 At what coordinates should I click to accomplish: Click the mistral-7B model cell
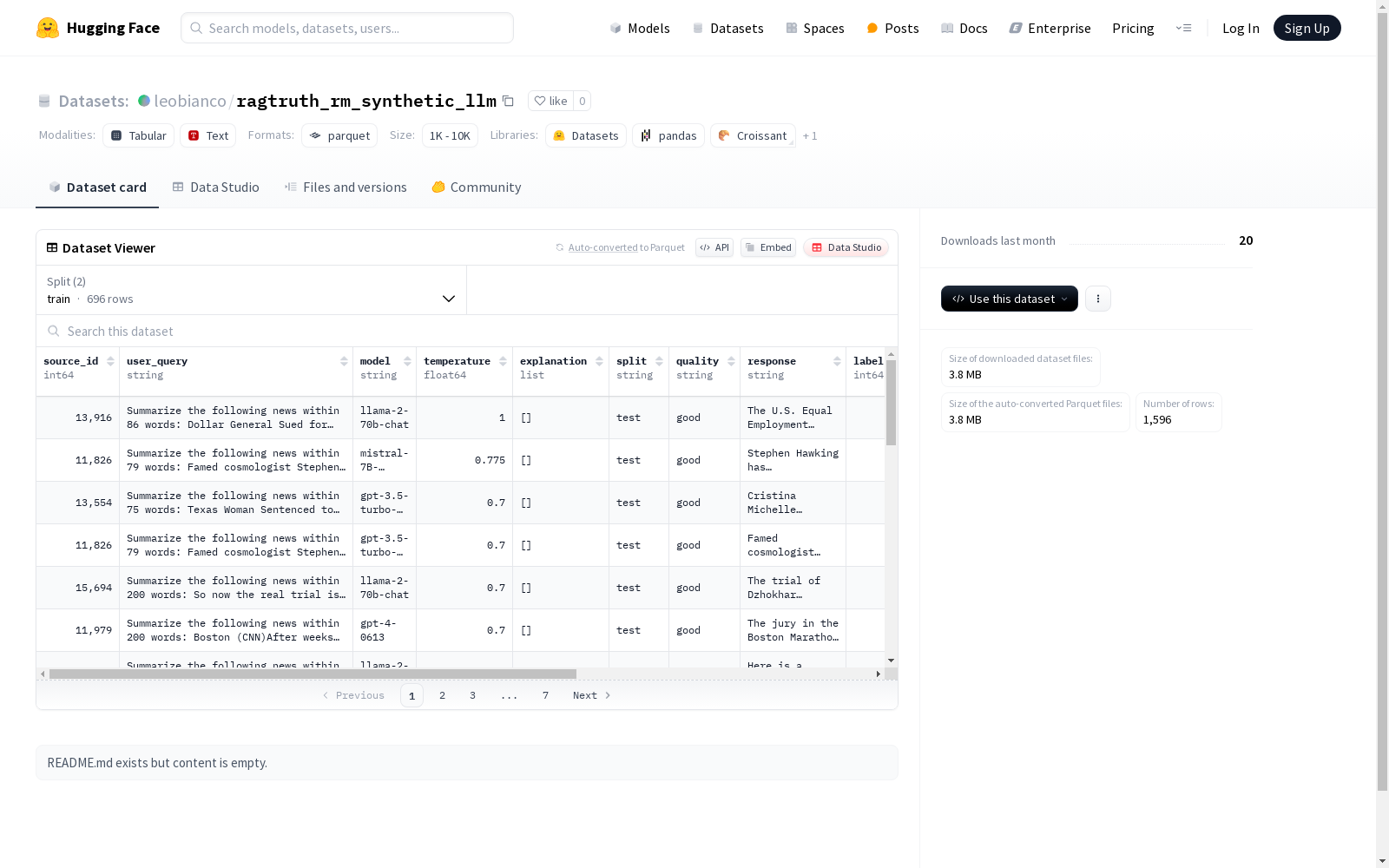385,460
